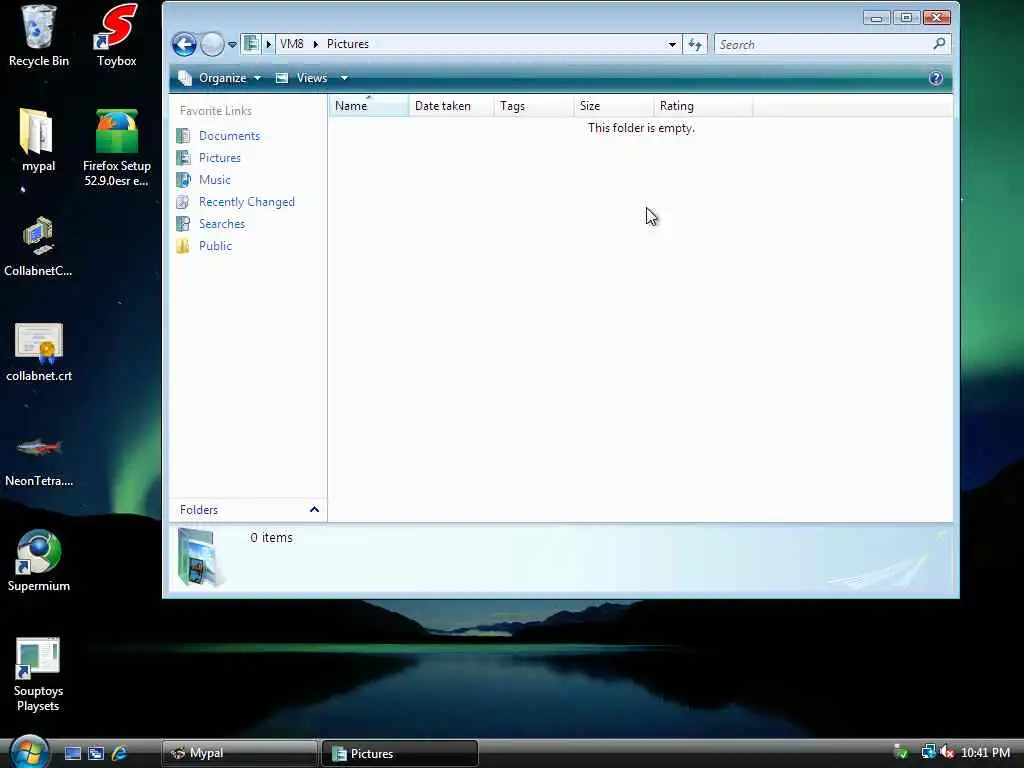This screenshot has width=1024, height=768.
Task: Expand the arrow between VM8 and Pictures
Action: (315, 44)
